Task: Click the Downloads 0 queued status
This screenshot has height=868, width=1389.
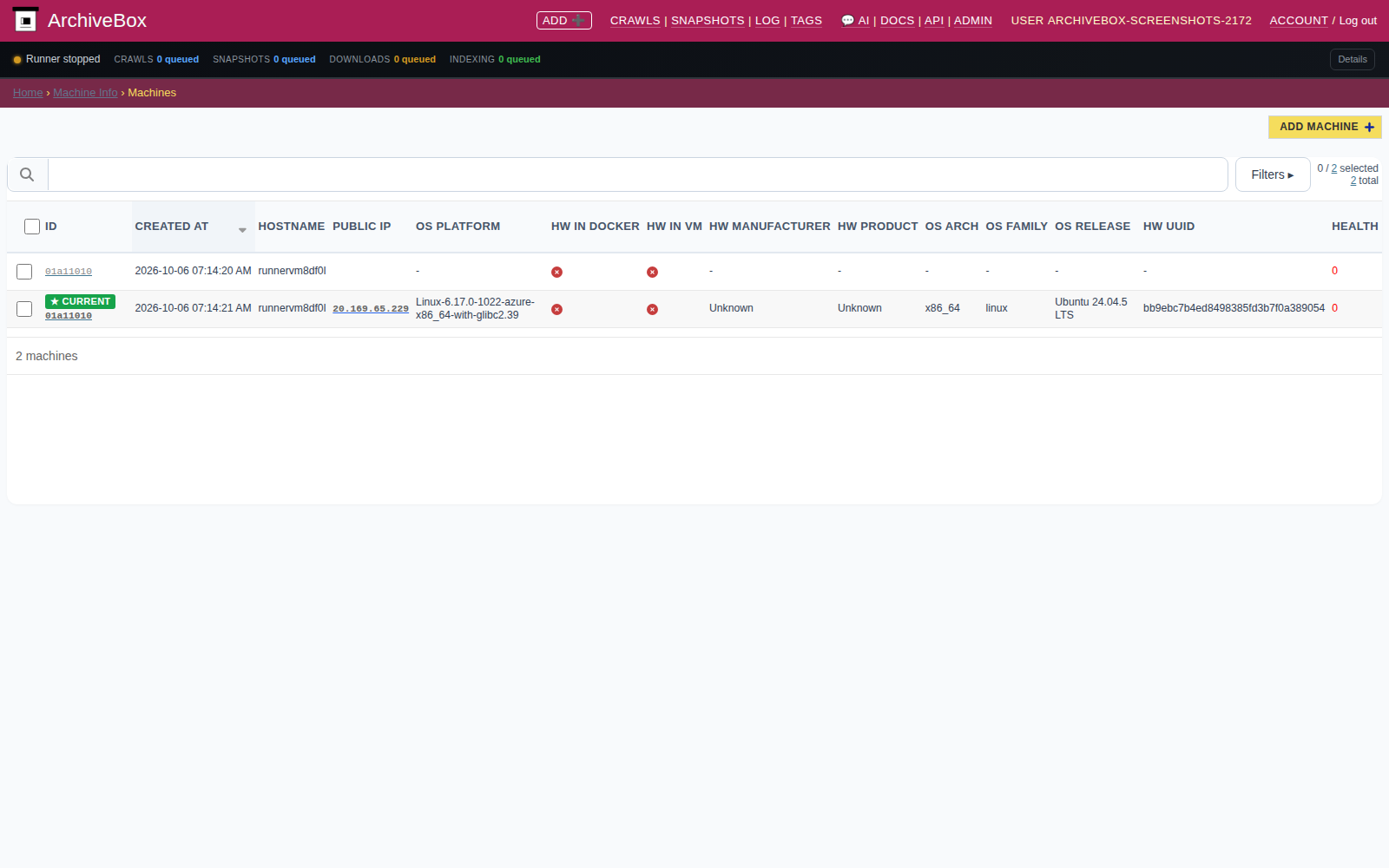Action: [382, 60]
